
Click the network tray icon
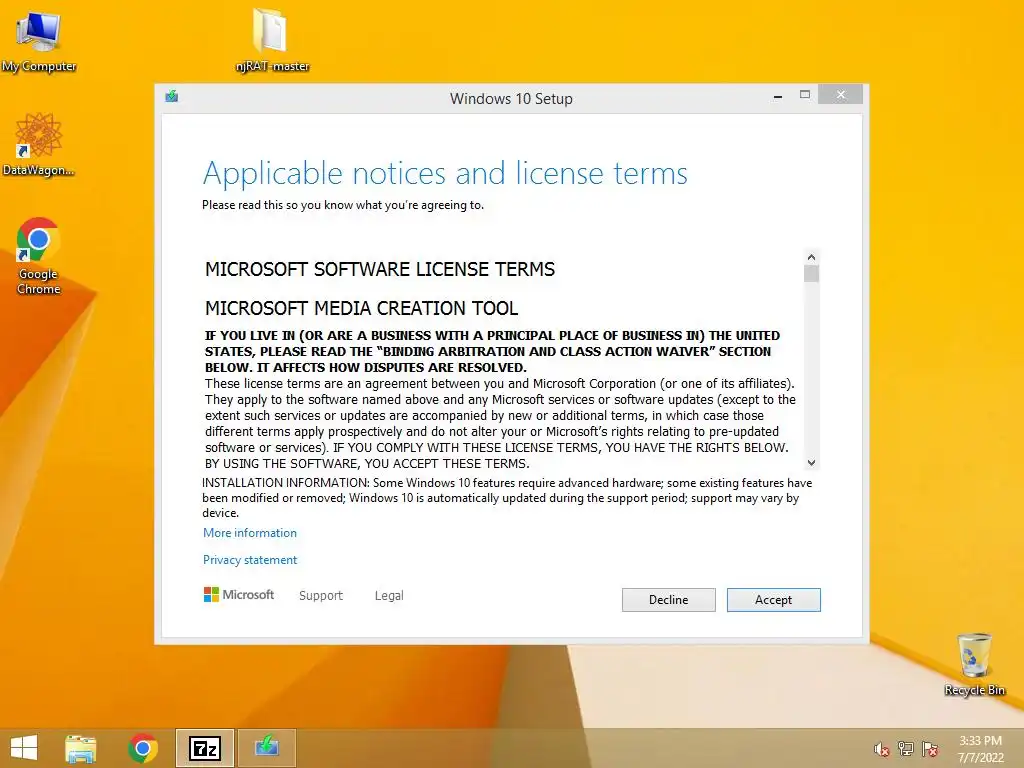click(906, 749)
